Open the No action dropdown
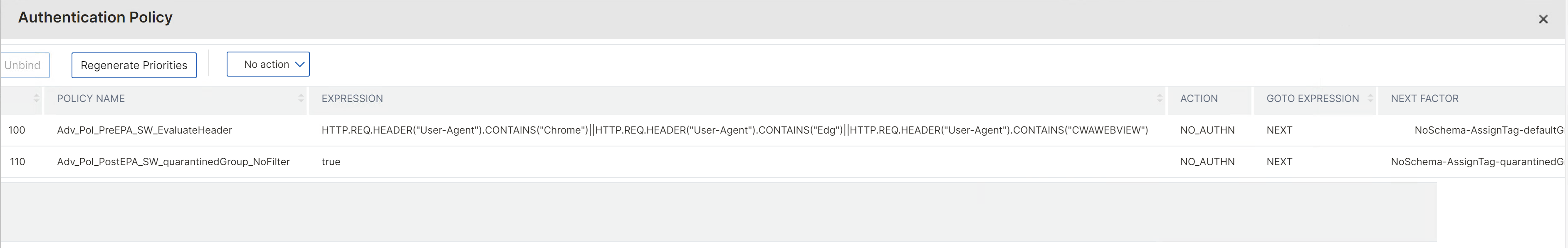 click(x=268, y=64)
